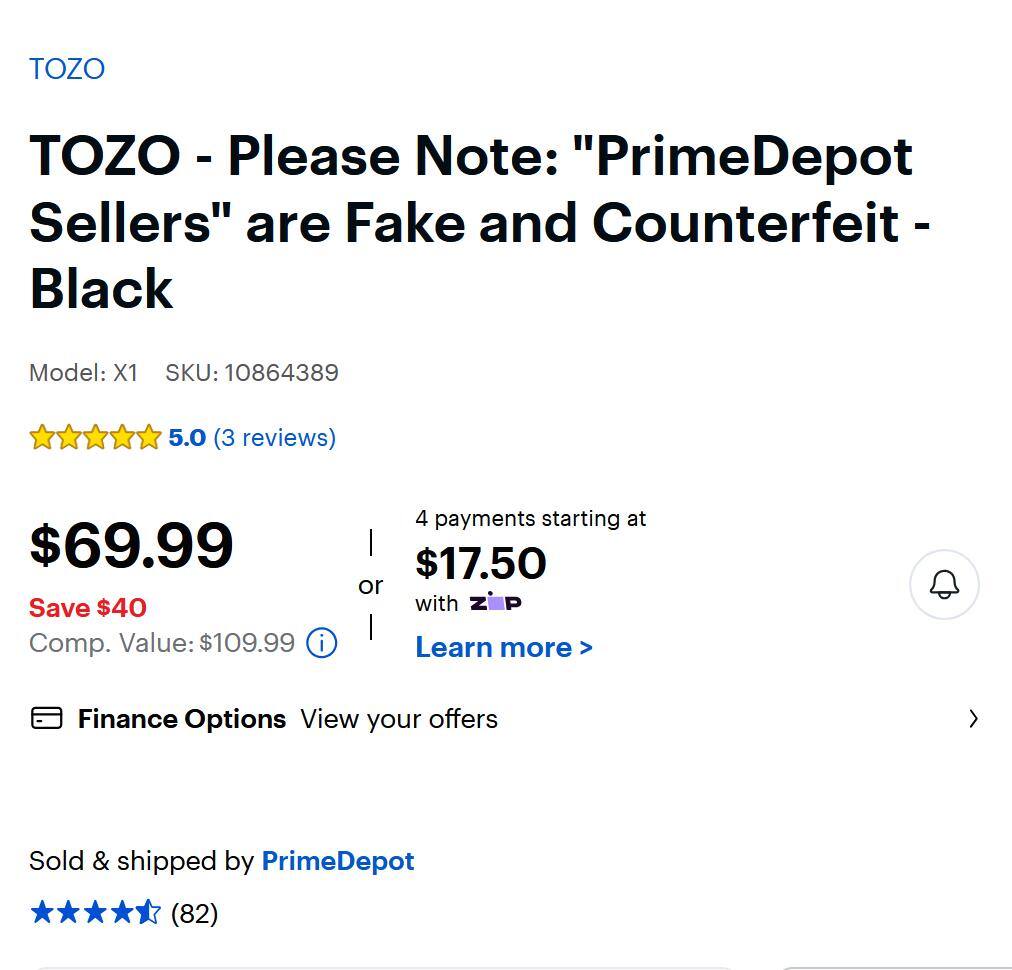Screen dimensions: 1012x970
Task: Click the blue PrimeDepot seller star rating
Action: (95, 912)
